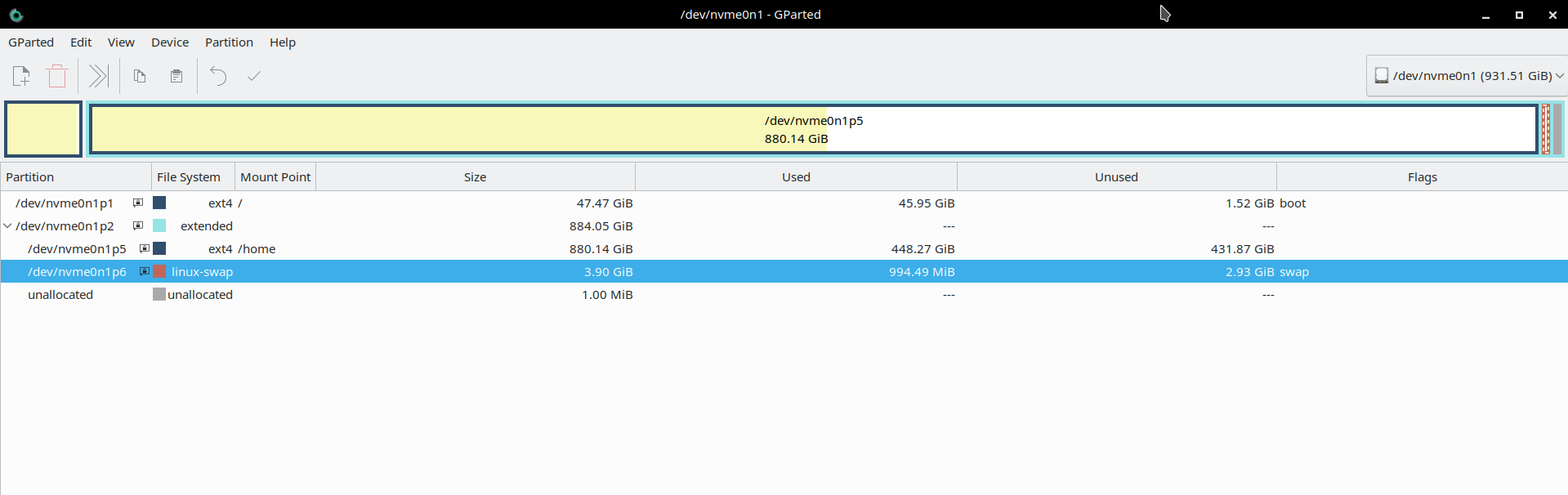
Task: Click the 1.00 MiB size value
Action: point(607,294)
